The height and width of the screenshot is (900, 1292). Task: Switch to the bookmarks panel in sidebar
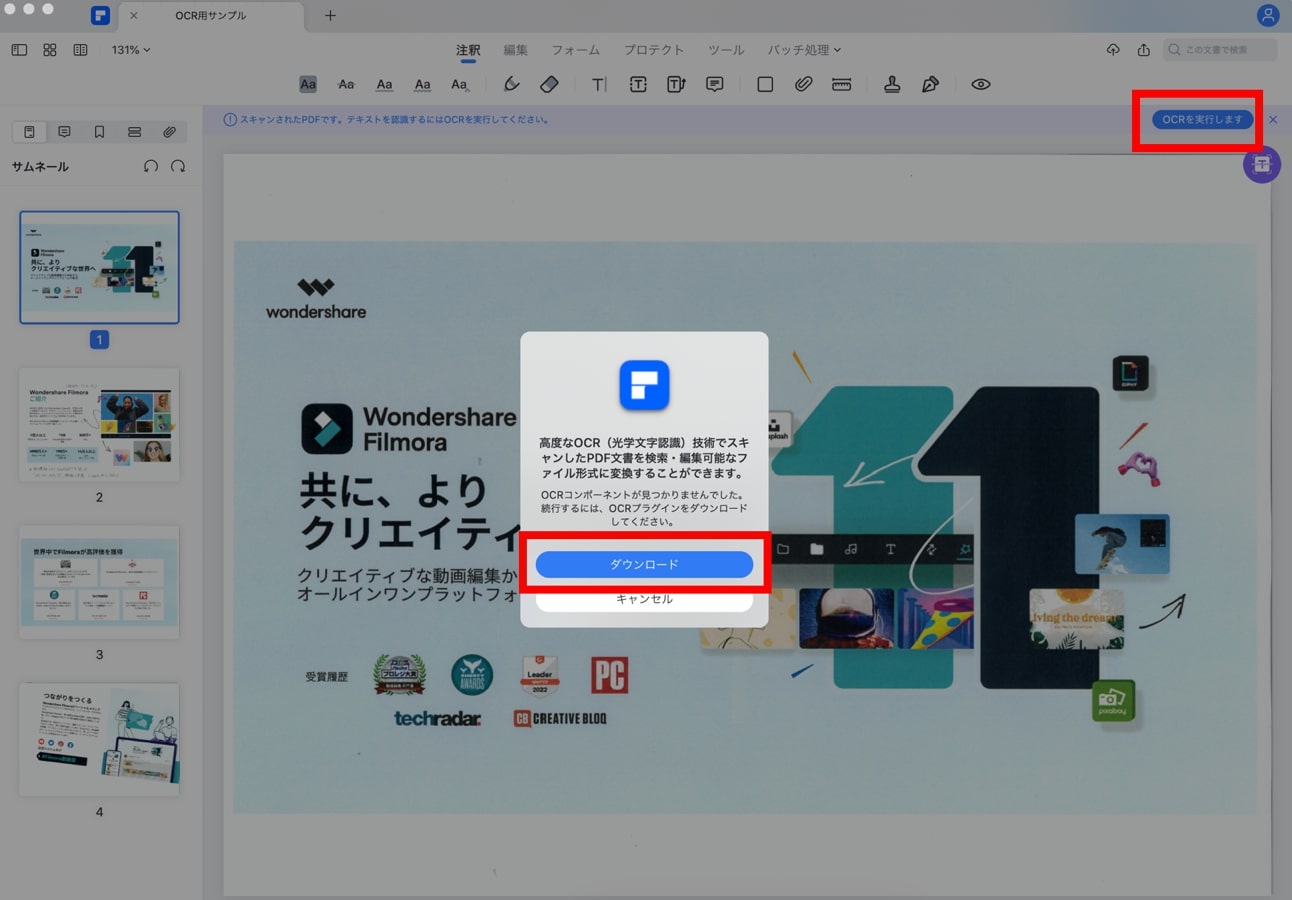(99, 132)
